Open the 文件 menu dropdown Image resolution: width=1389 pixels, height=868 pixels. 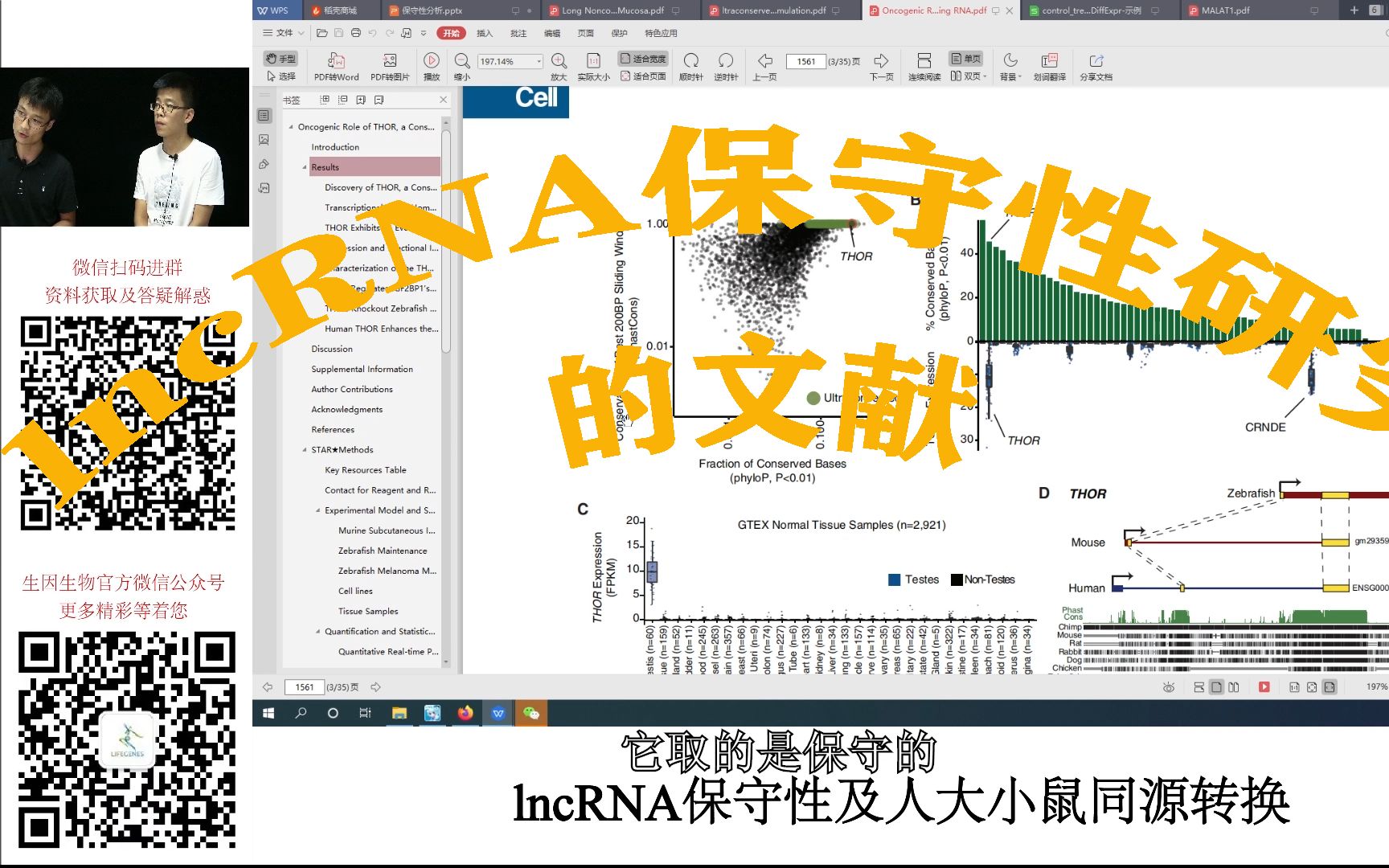(x=283, y=33)
